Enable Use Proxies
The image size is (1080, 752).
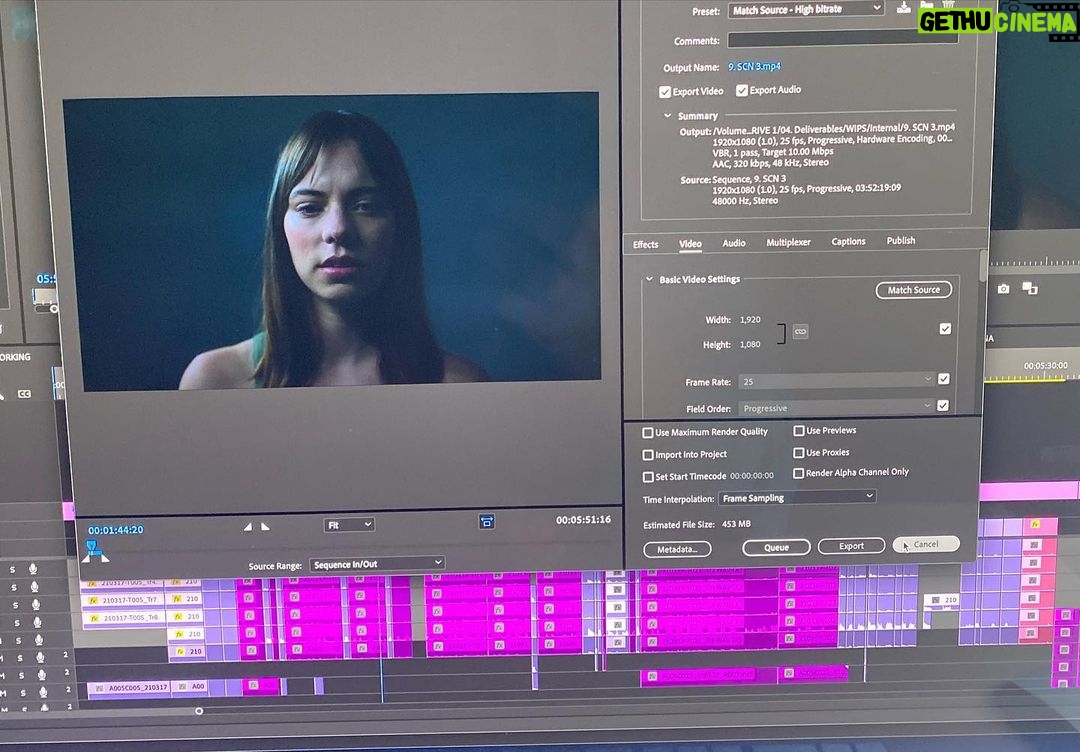click(x=799, y=452)
